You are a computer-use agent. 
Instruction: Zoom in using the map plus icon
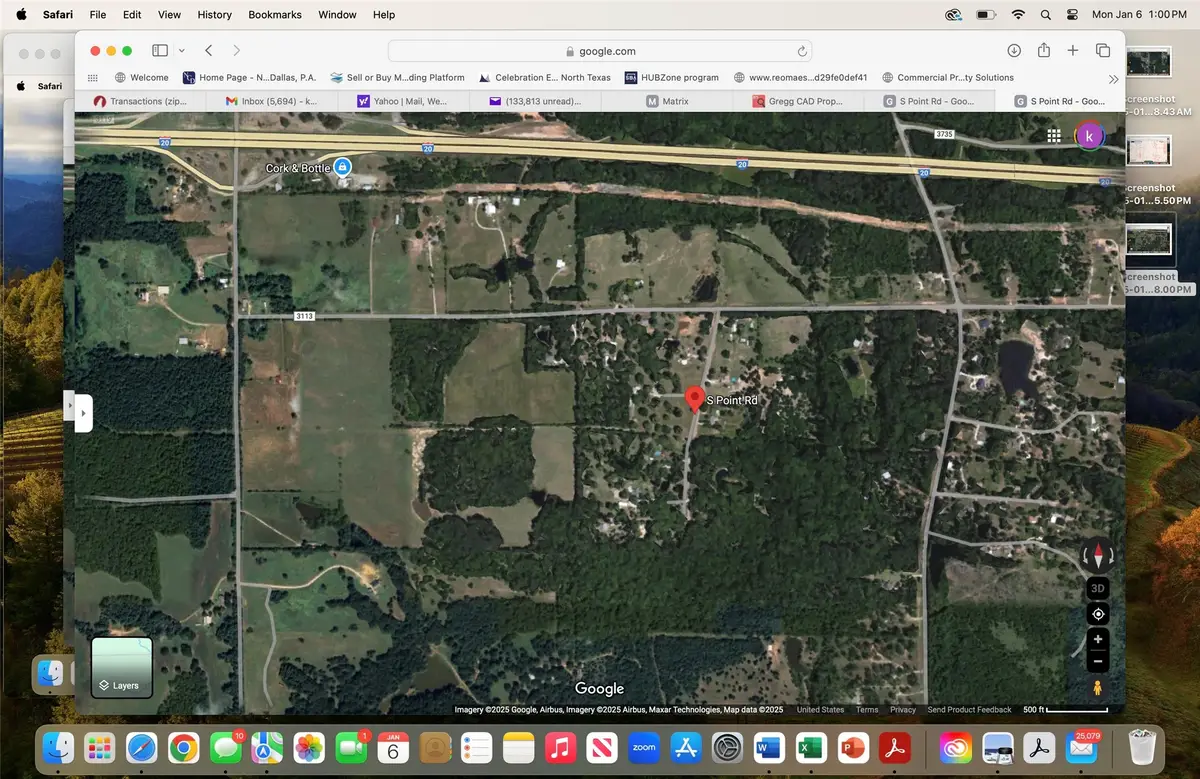[1097, 639]
